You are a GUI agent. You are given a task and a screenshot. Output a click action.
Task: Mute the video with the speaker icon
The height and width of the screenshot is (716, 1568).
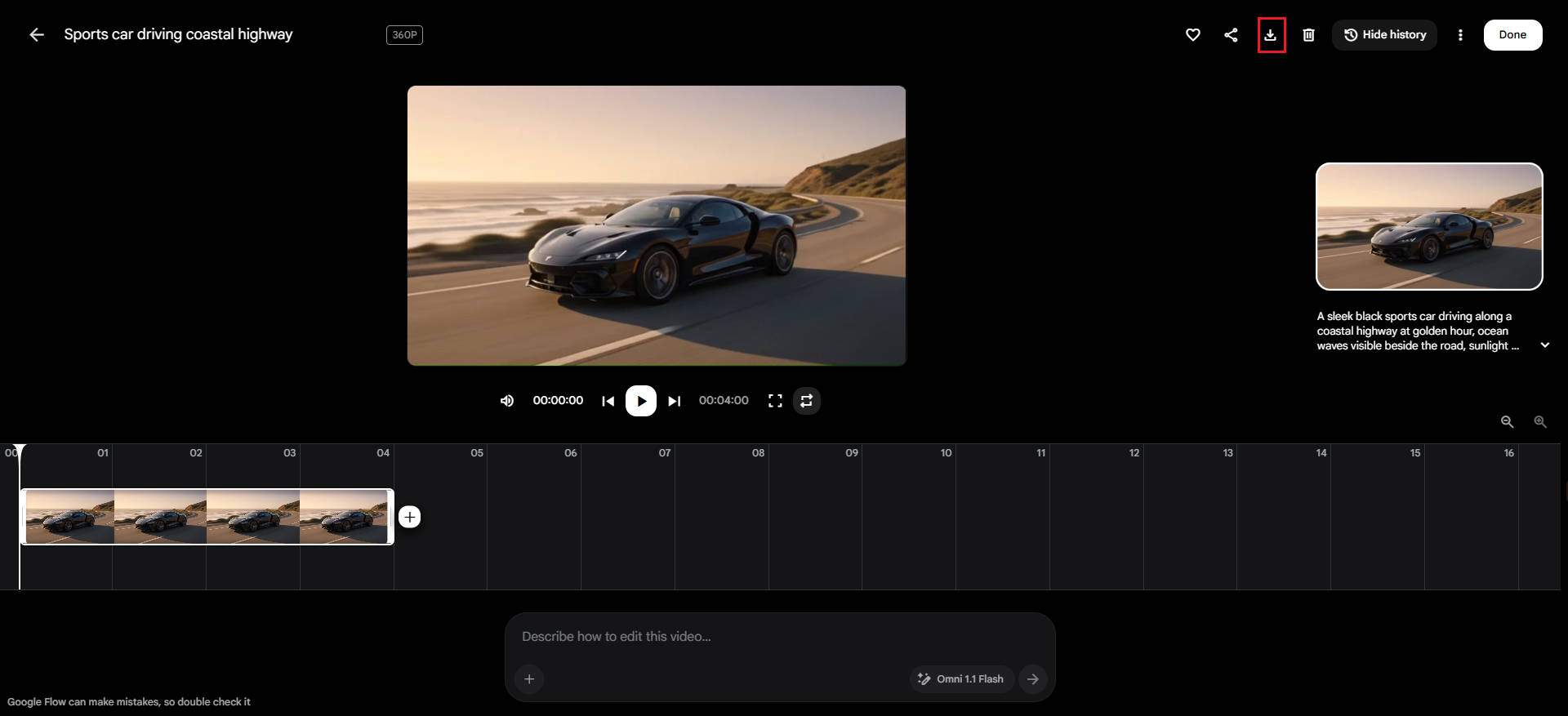click(507, 401)
